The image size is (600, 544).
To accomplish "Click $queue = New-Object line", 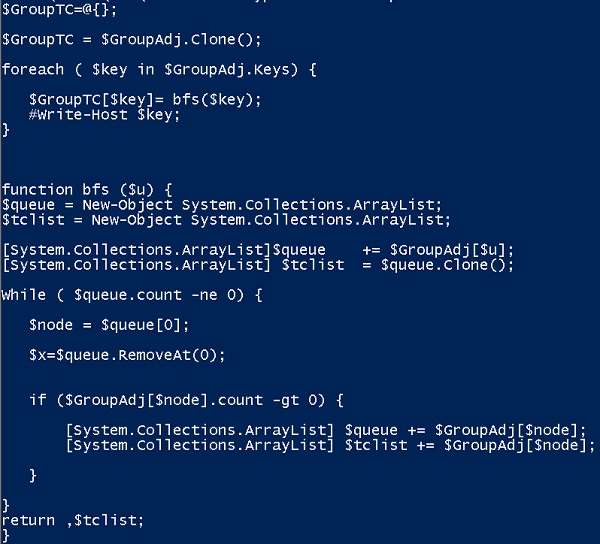I will (x=222, y=205).
